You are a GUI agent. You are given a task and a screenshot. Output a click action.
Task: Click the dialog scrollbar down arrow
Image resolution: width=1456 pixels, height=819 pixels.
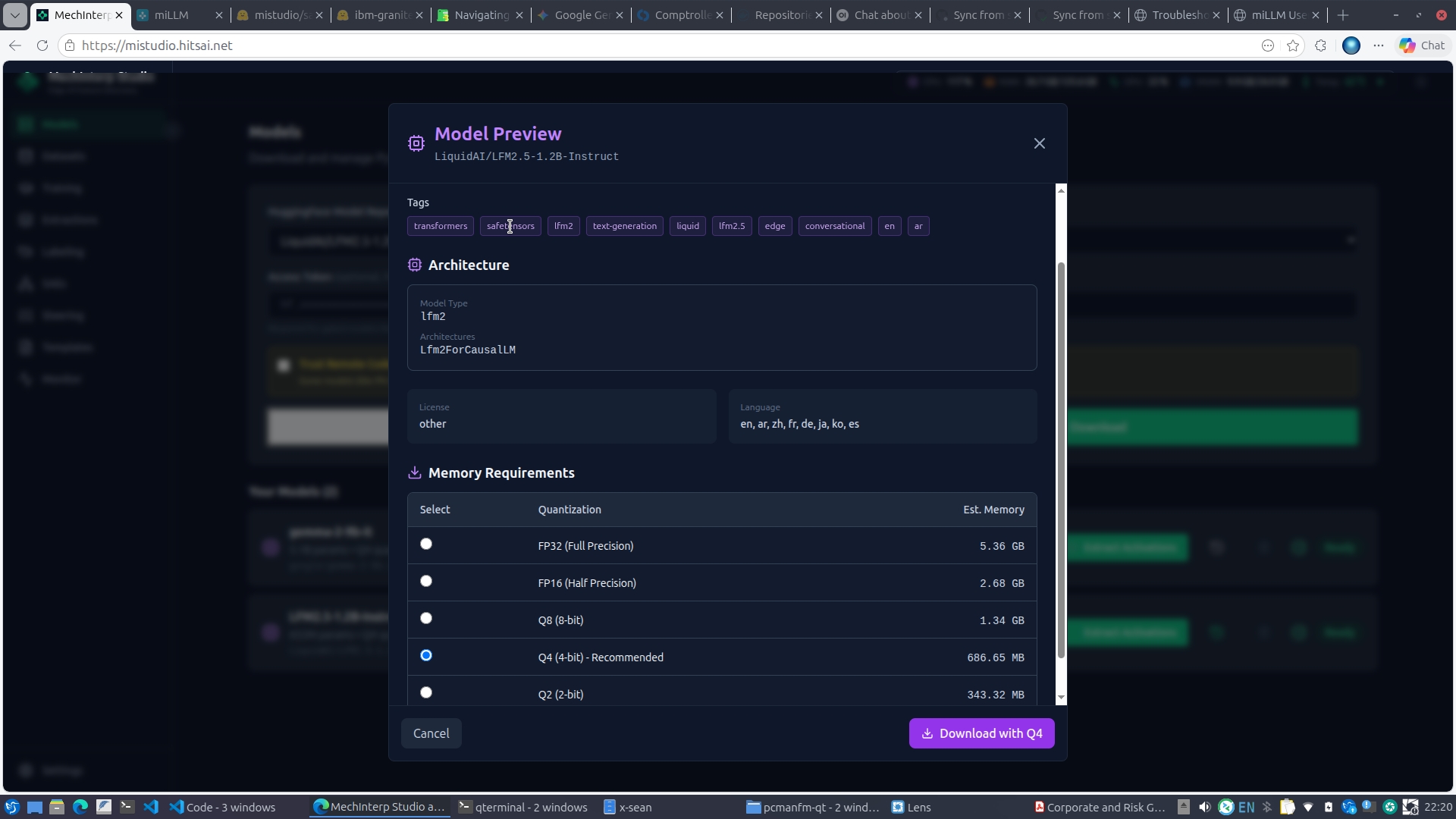[x=1061, y=697]
